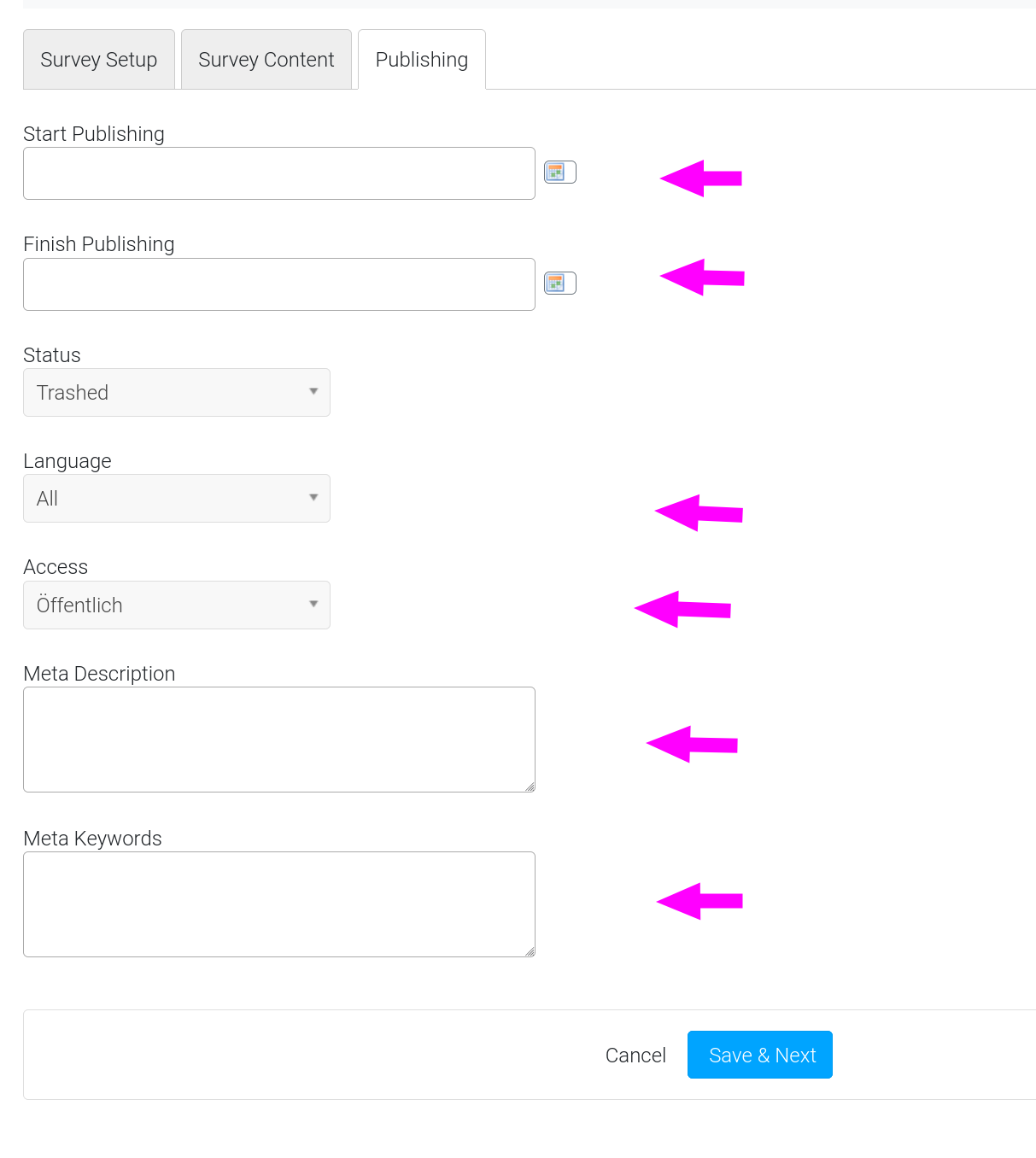
Task: Open the Language dropdown set to All
Action: pos(177,499)
